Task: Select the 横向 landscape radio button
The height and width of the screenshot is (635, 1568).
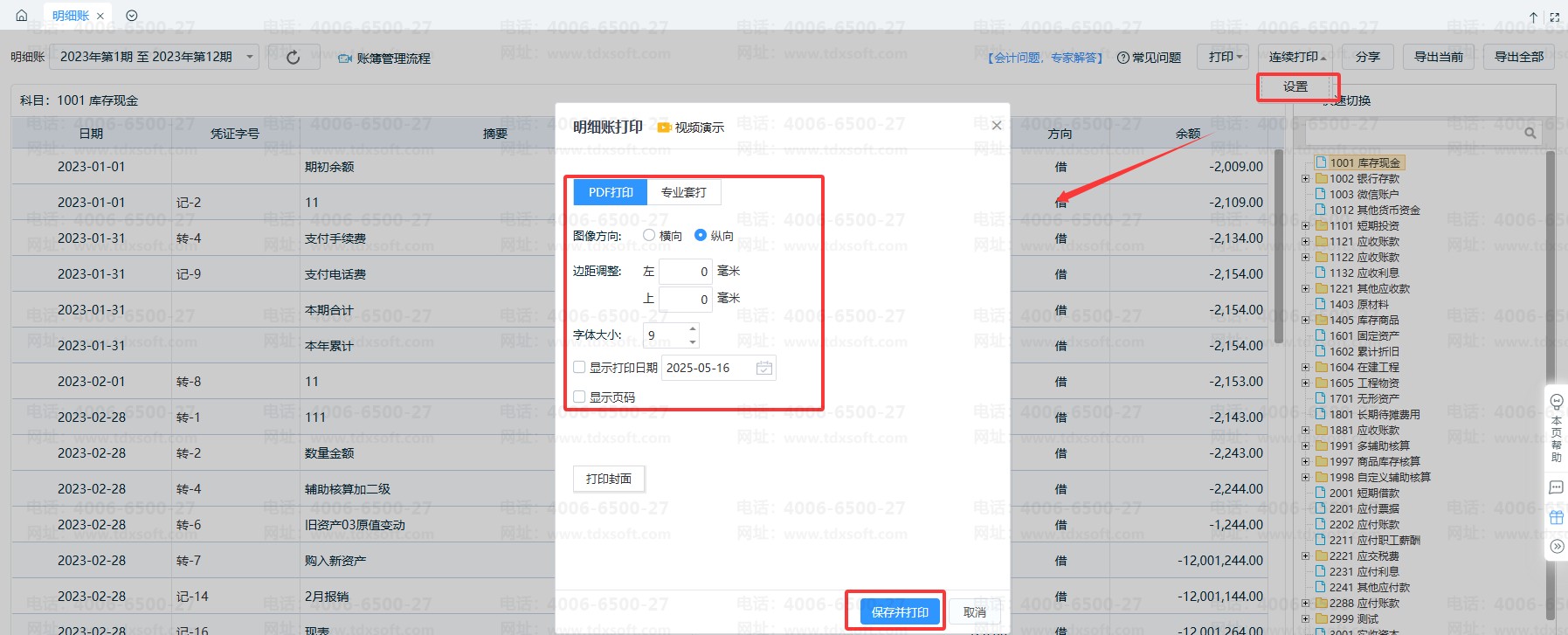Action: click(649, 236)
